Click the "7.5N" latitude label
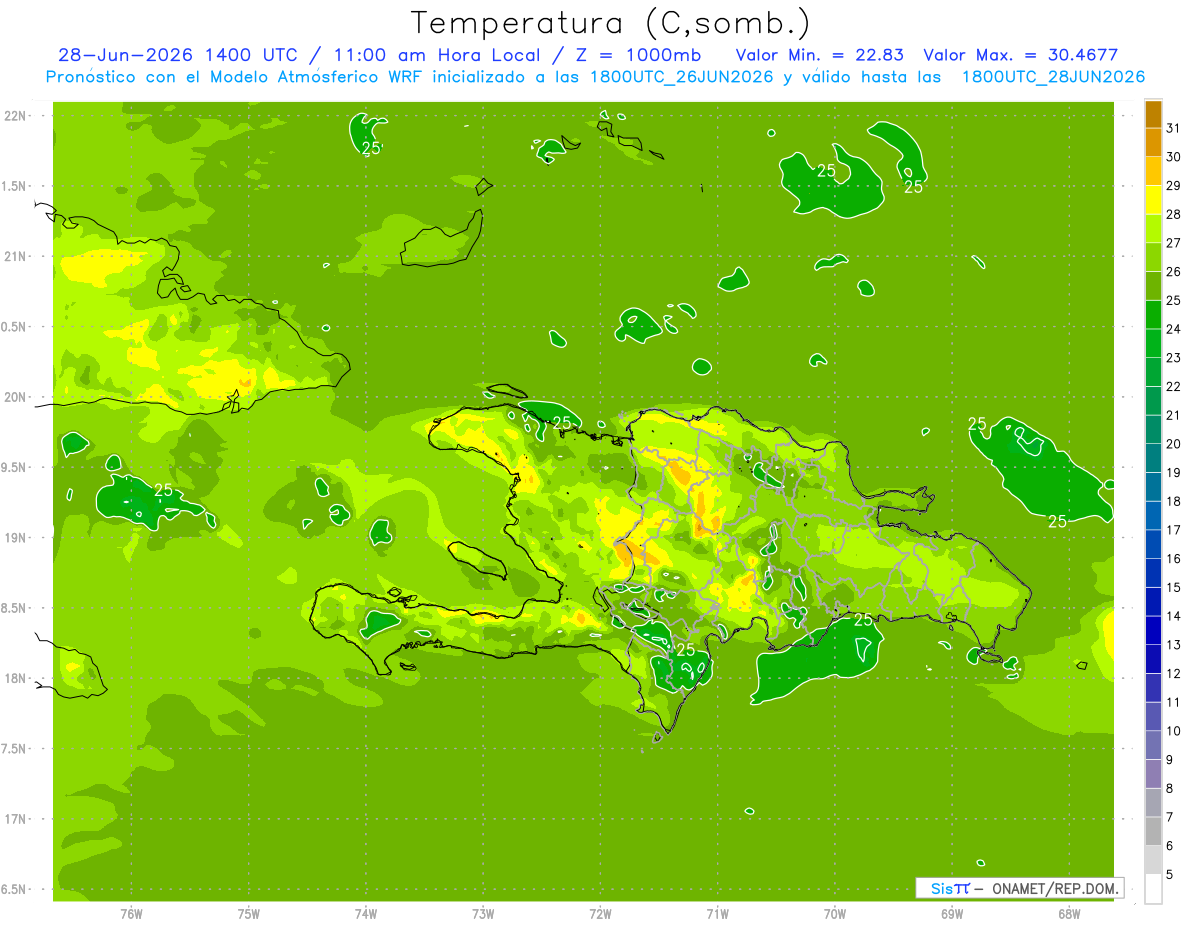Screen dimensions: 1200x927 [x=15, y=749]
